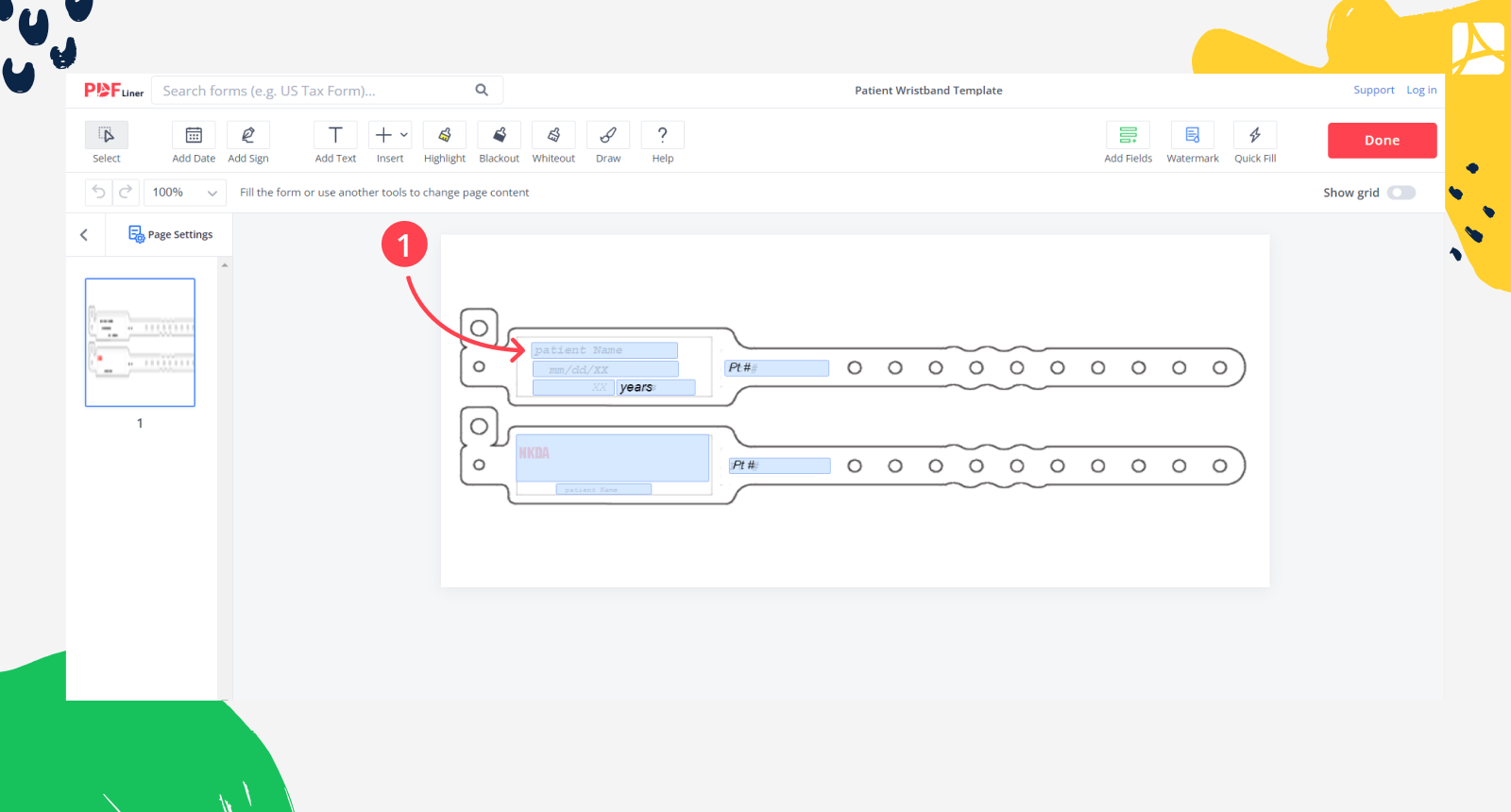This screenshot has height=812, width=1511.
Task: Open the 100% zoom level dropdown
Action: [x=185, y=193]
